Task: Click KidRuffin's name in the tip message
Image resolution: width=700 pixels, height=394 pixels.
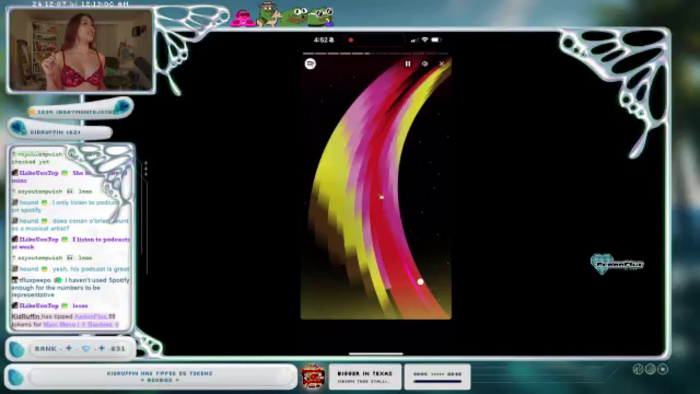Action: (25, 316)
